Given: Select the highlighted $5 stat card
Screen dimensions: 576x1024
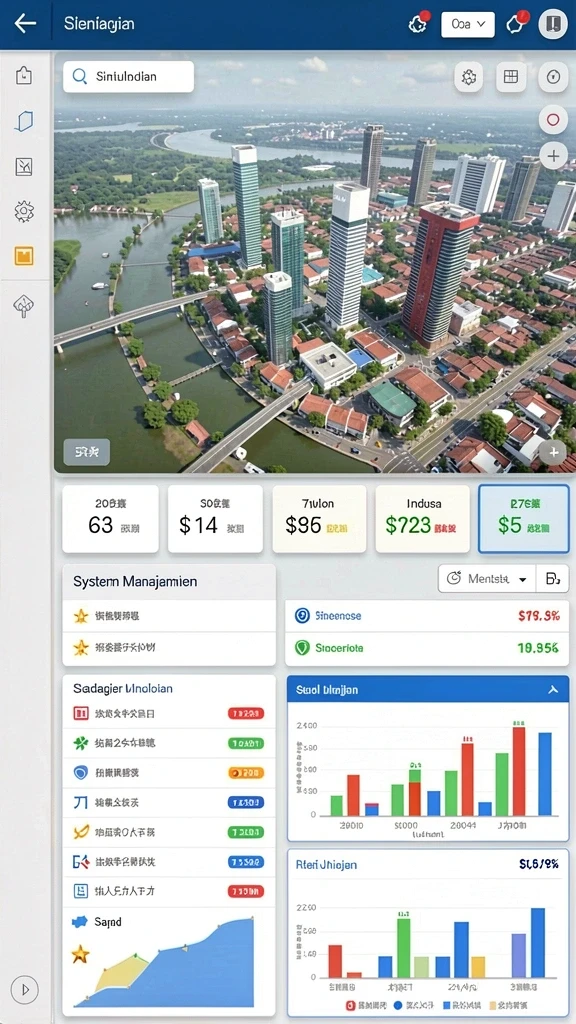Looking at the screenshot, I should pos(524,519).
